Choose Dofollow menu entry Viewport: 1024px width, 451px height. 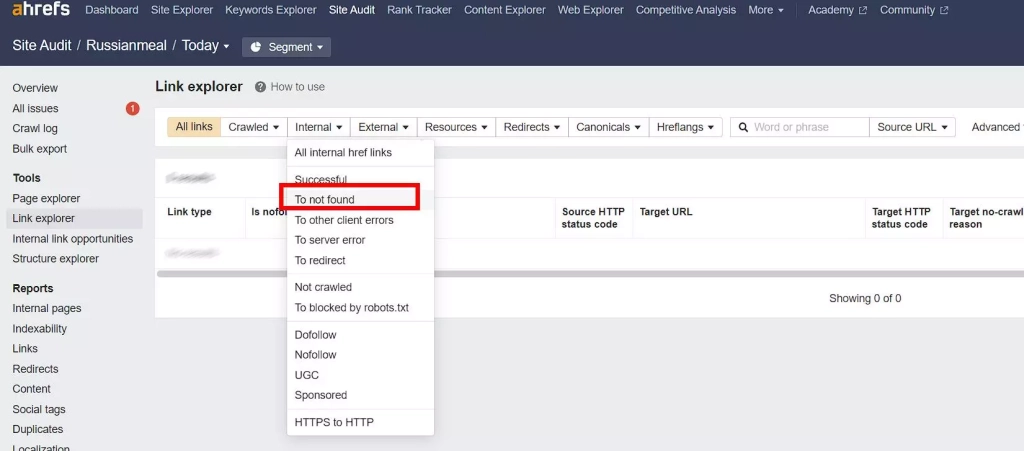pyautogui.click(x=360, y=335)
